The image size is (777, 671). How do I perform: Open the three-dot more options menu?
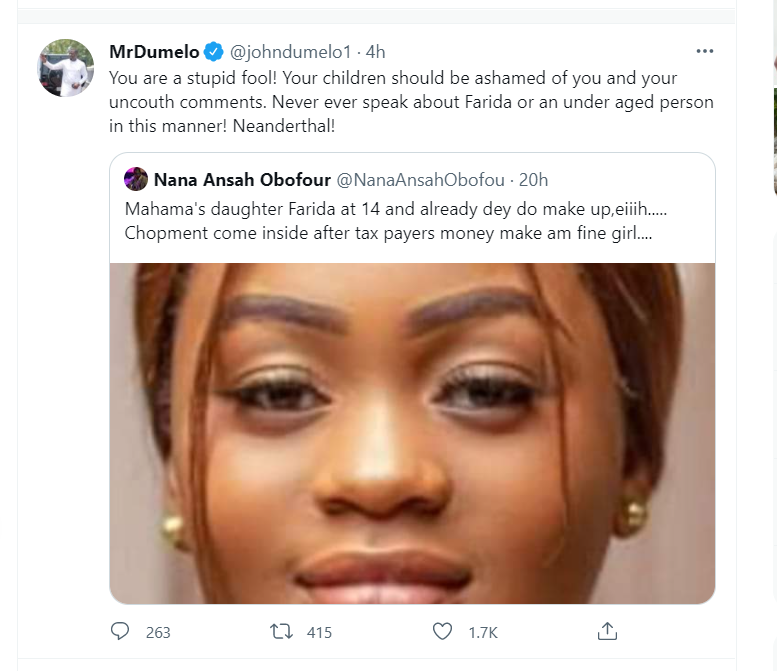pos(705,51)
